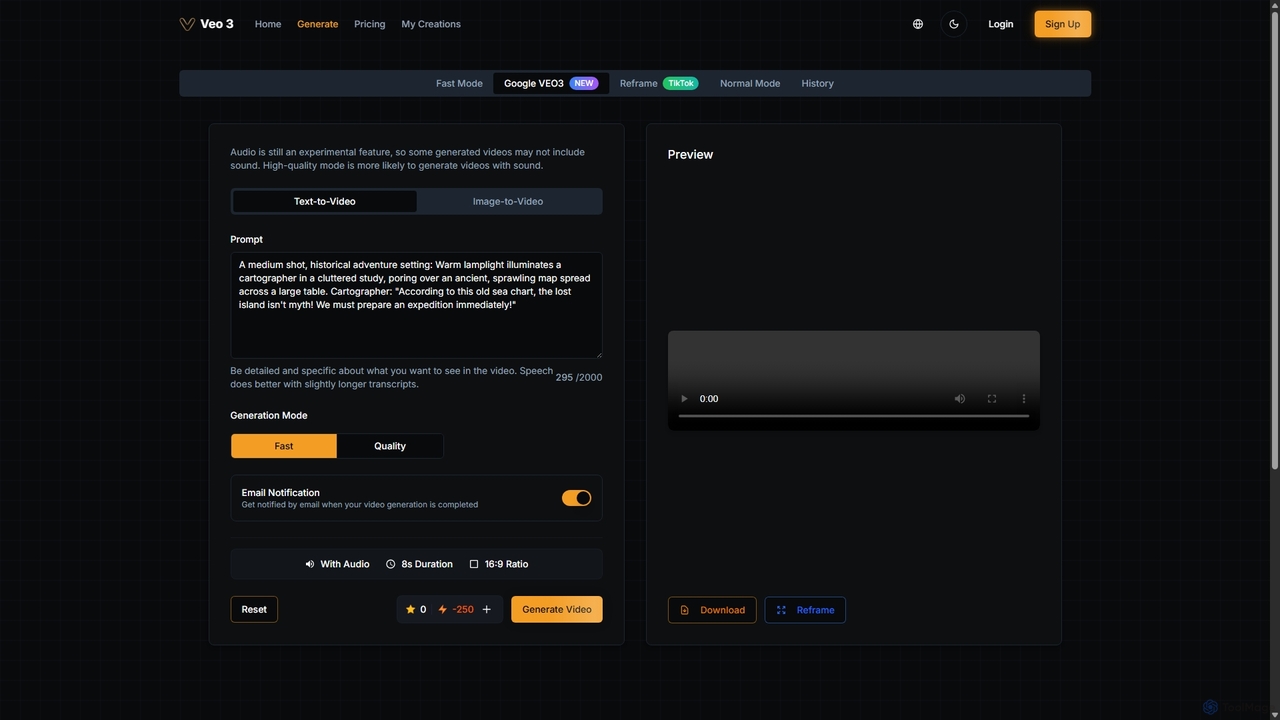
Task: Go to Home page
Action: pos(268,24)
